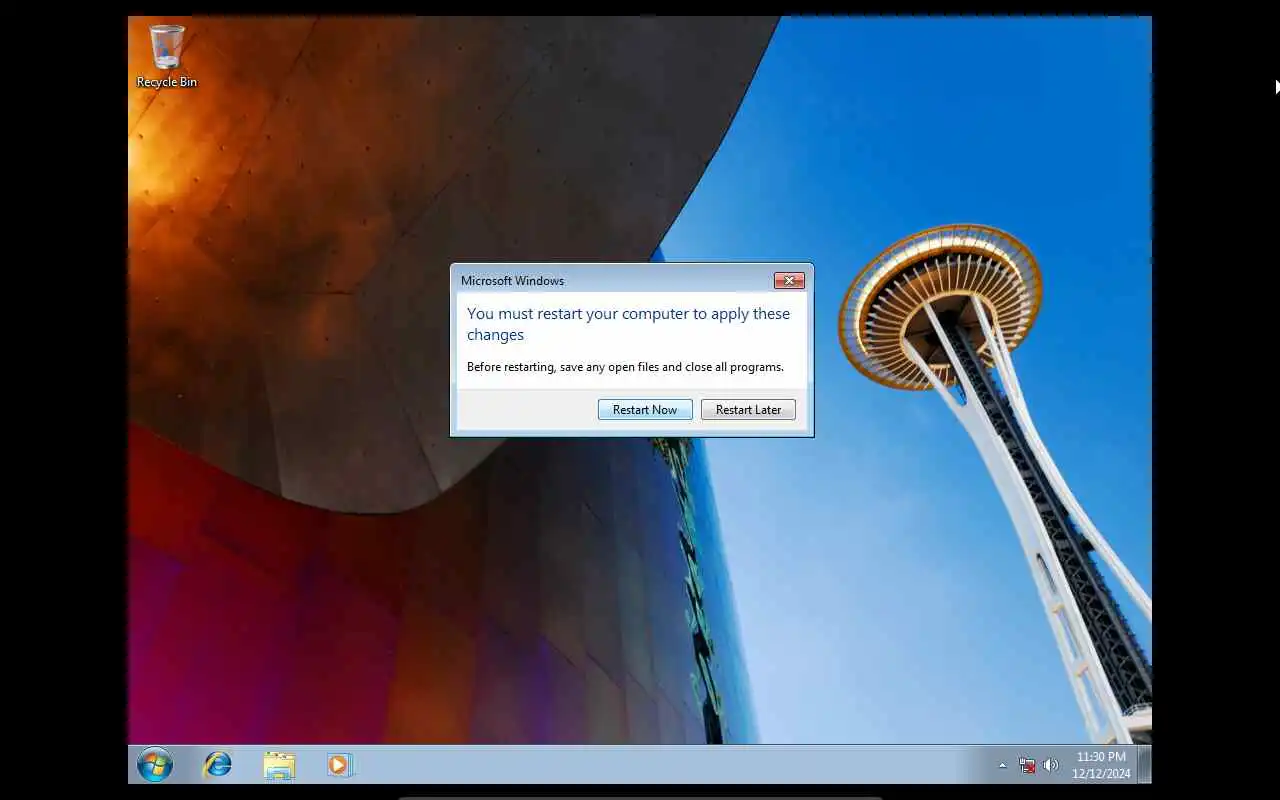Open the volume speaker tray icon

[1051, 765]
